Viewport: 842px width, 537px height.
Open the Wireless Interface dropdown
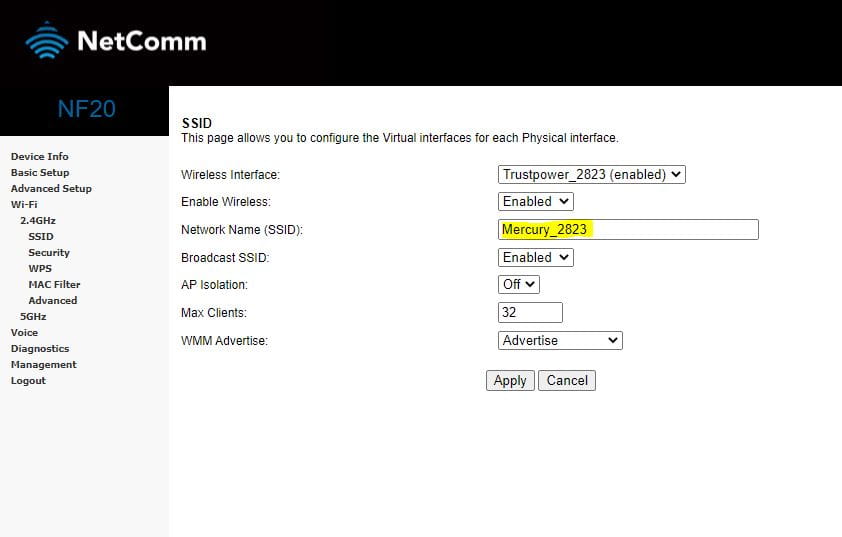(592, 174)
